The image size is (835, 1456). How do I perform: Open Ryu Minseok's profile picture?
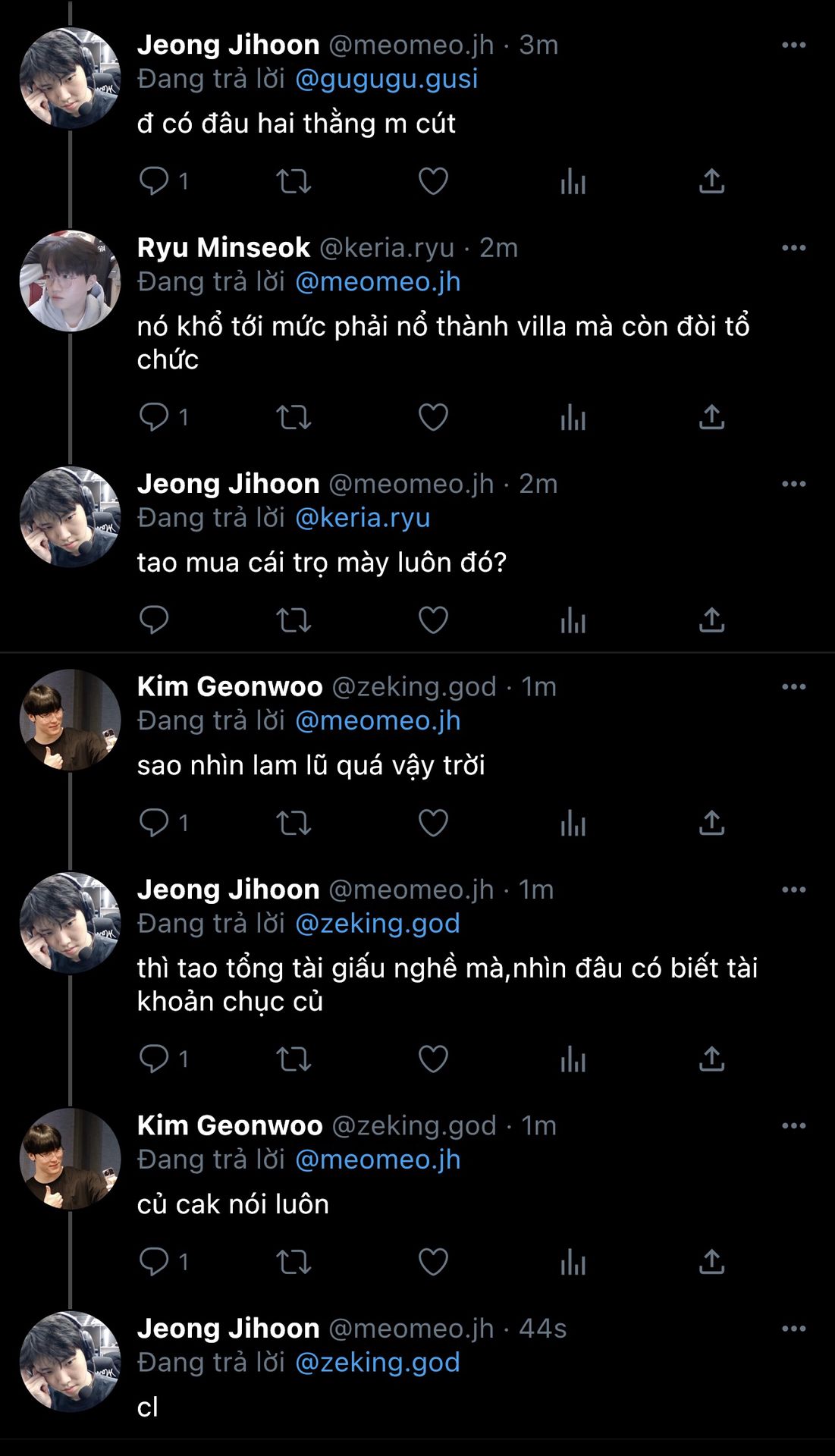tap(70, 281)
